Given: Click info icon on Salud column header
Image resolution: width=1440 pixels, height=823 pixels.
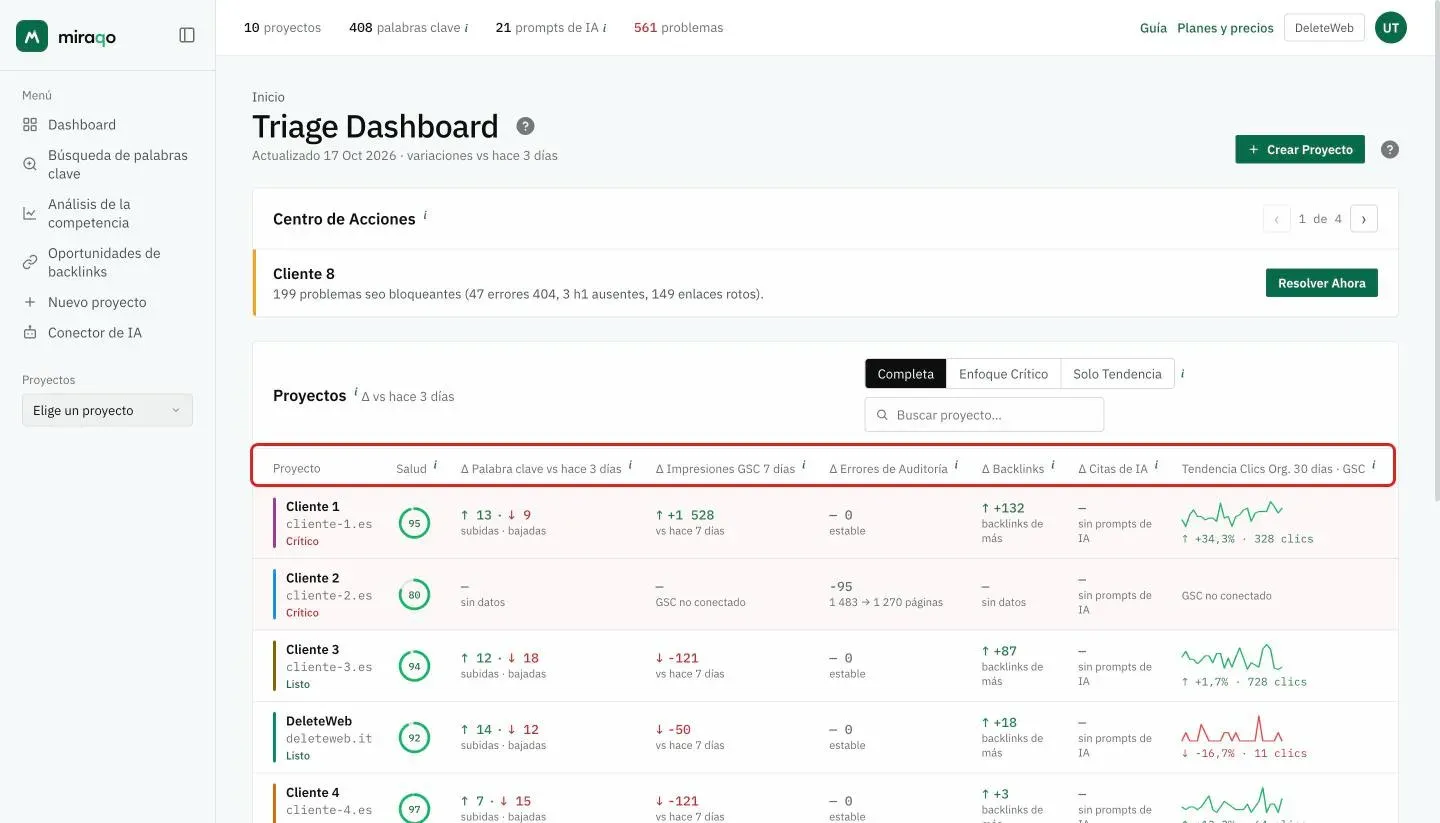Looking at the screenshot, I should pyautogui.click(x=435, y=465).
